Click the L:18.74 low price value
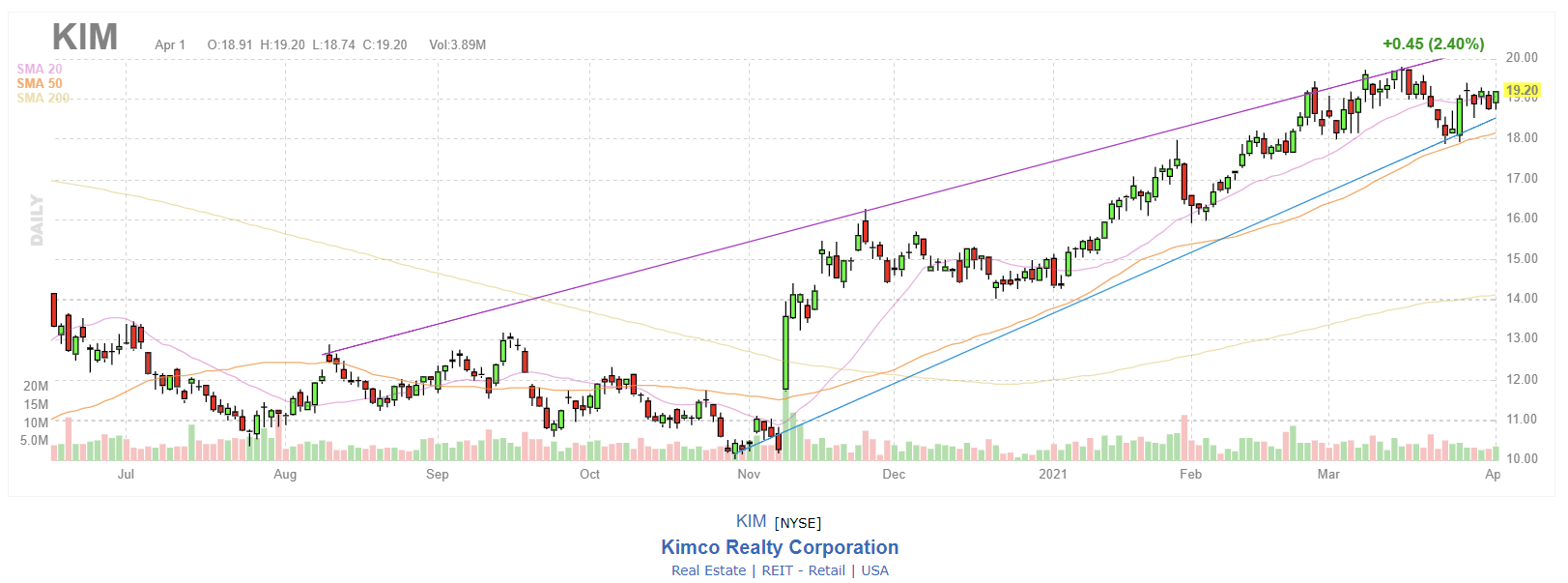The height and width of the screenshot is (583, 1568). 333,44
